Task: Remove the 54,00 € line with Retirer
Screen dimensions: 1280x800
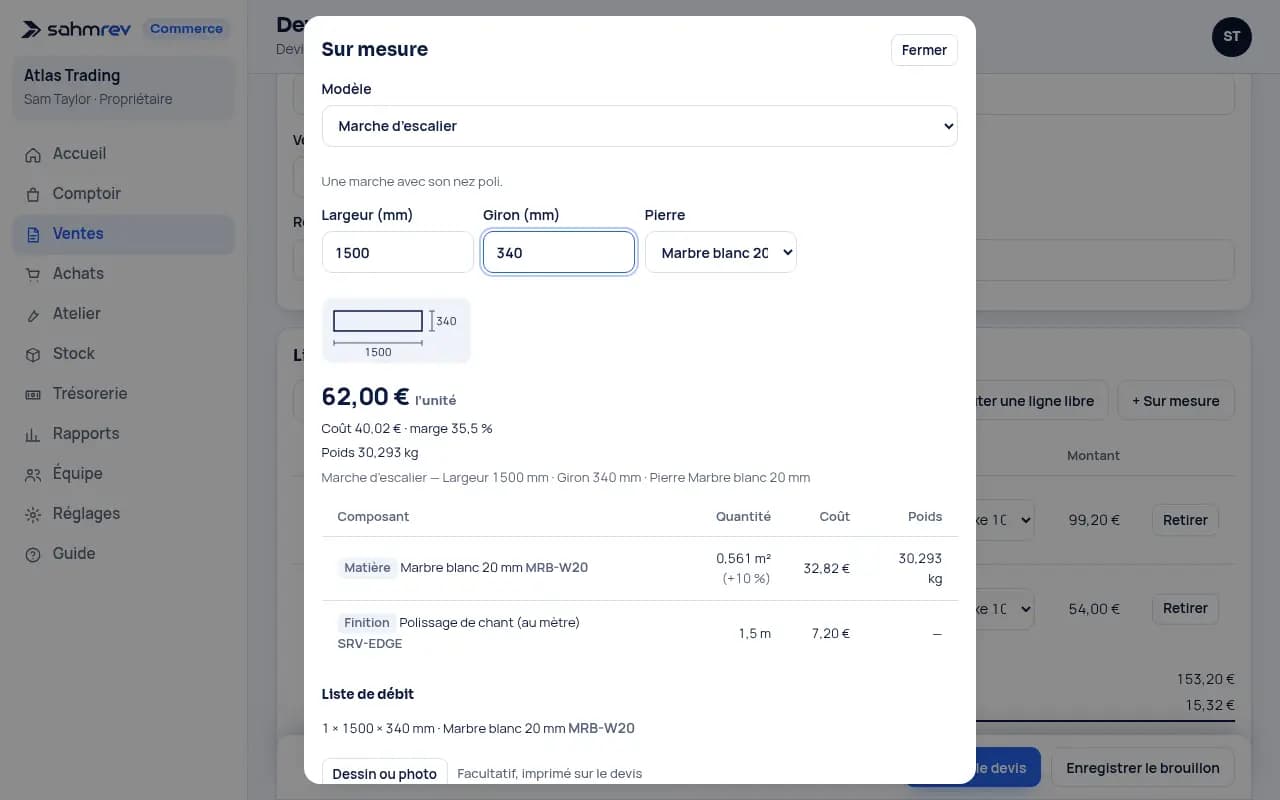Action: (x=1185, y=608)
